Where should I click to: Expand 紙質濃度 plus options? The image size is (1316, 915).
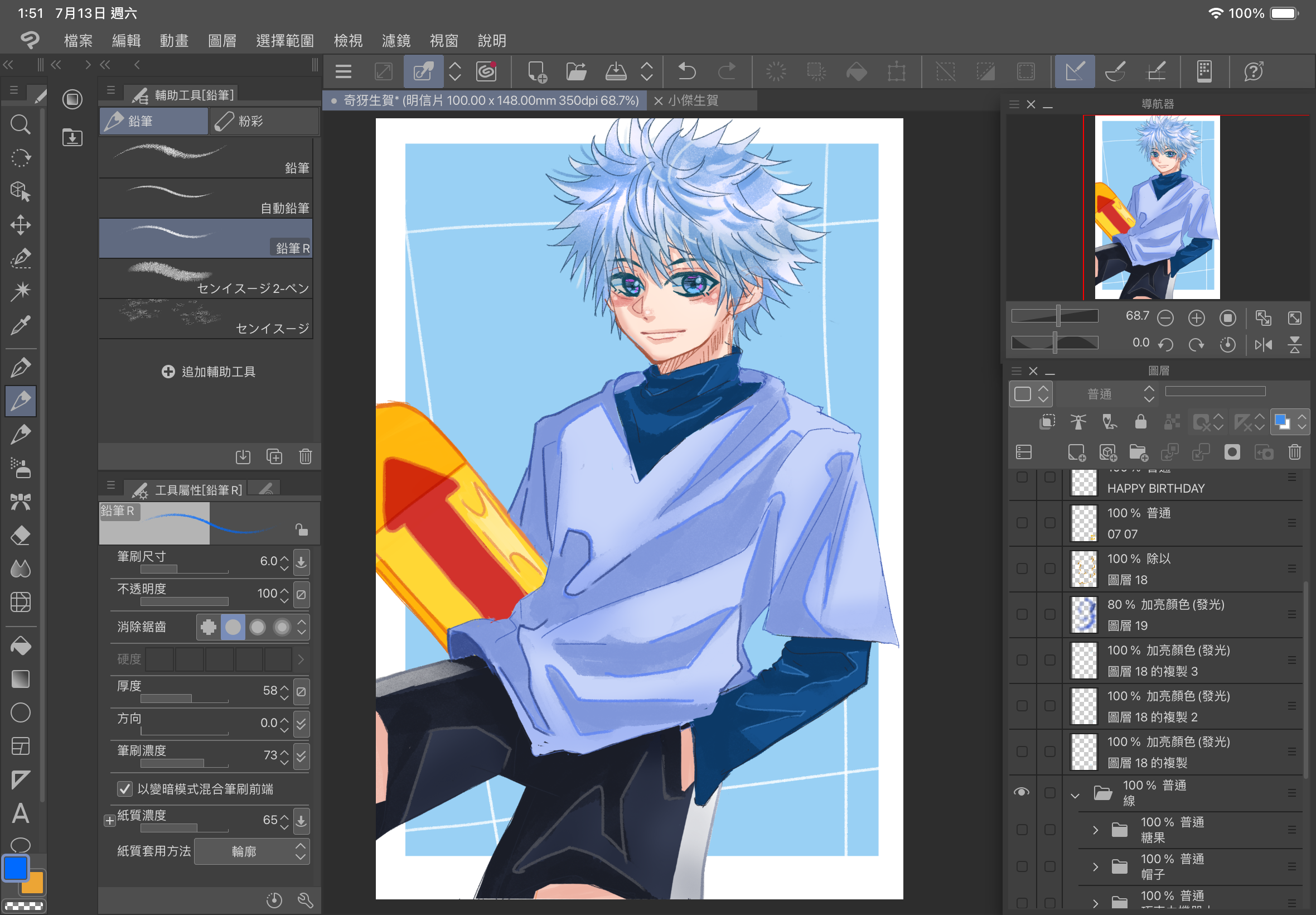tap(109, 821)
